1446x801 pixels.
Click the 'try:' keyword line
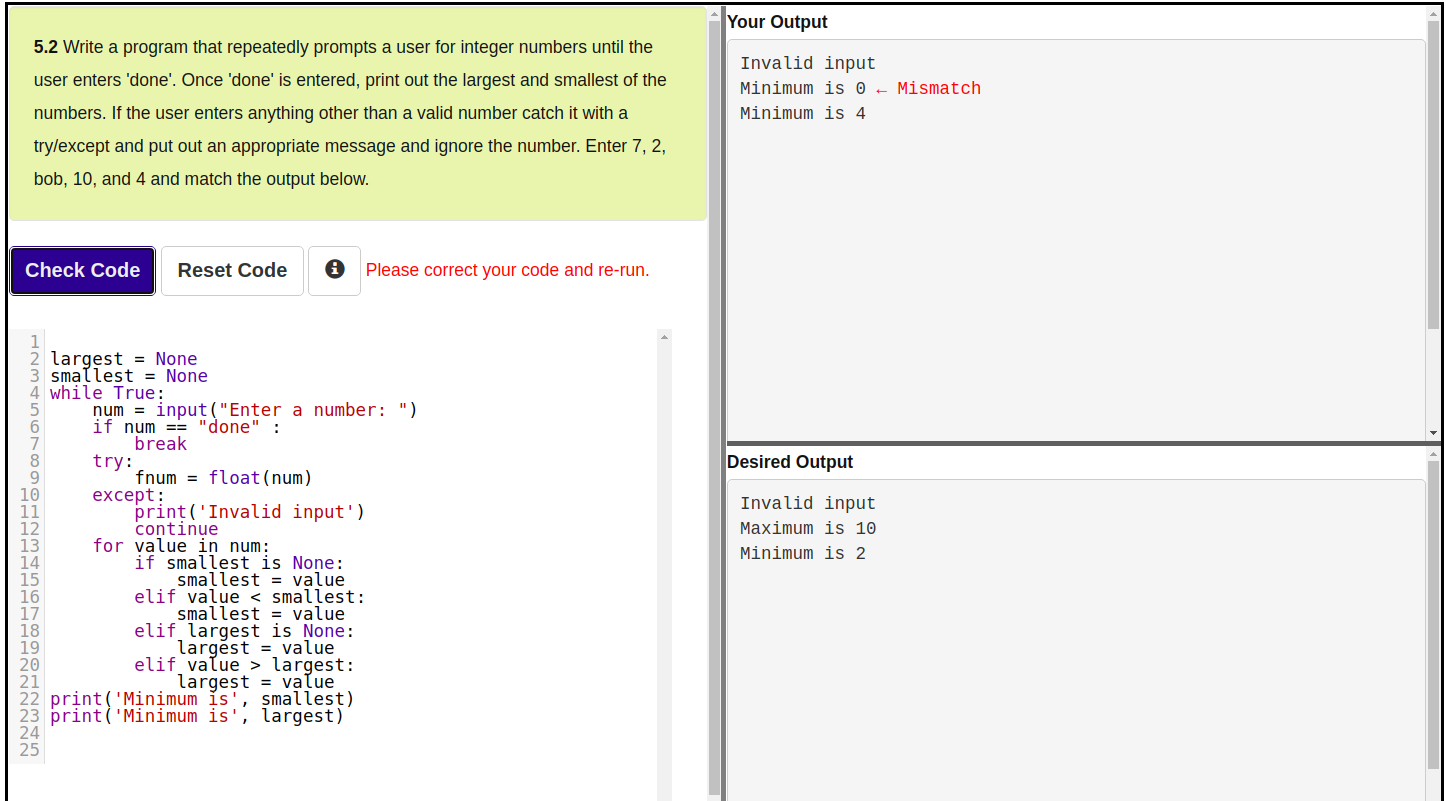pyautogui.click(x=113, y=461)
